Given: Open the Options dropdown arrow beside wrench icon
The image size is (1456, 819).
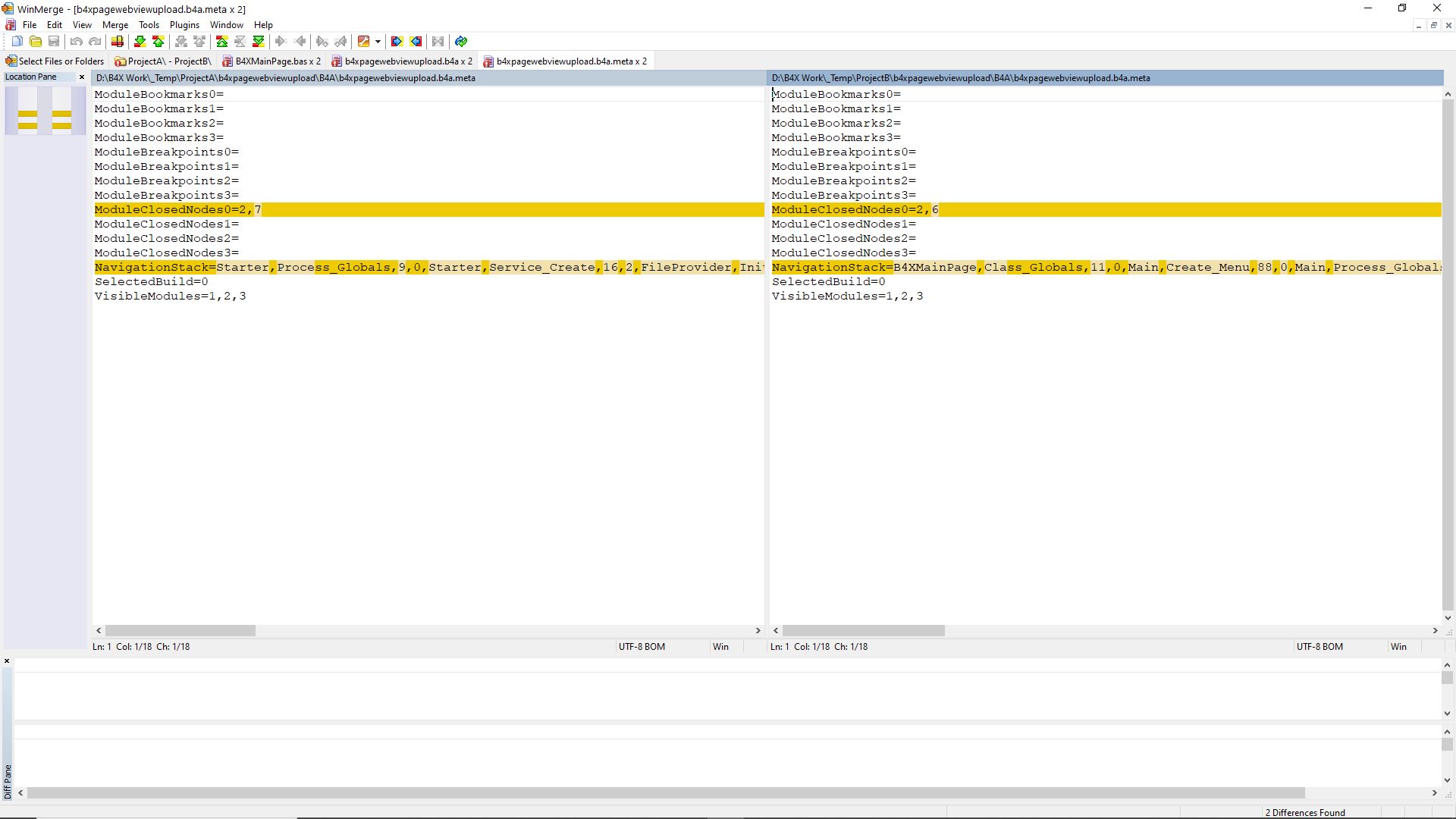Looking at the screenshot, I should 378,42.
